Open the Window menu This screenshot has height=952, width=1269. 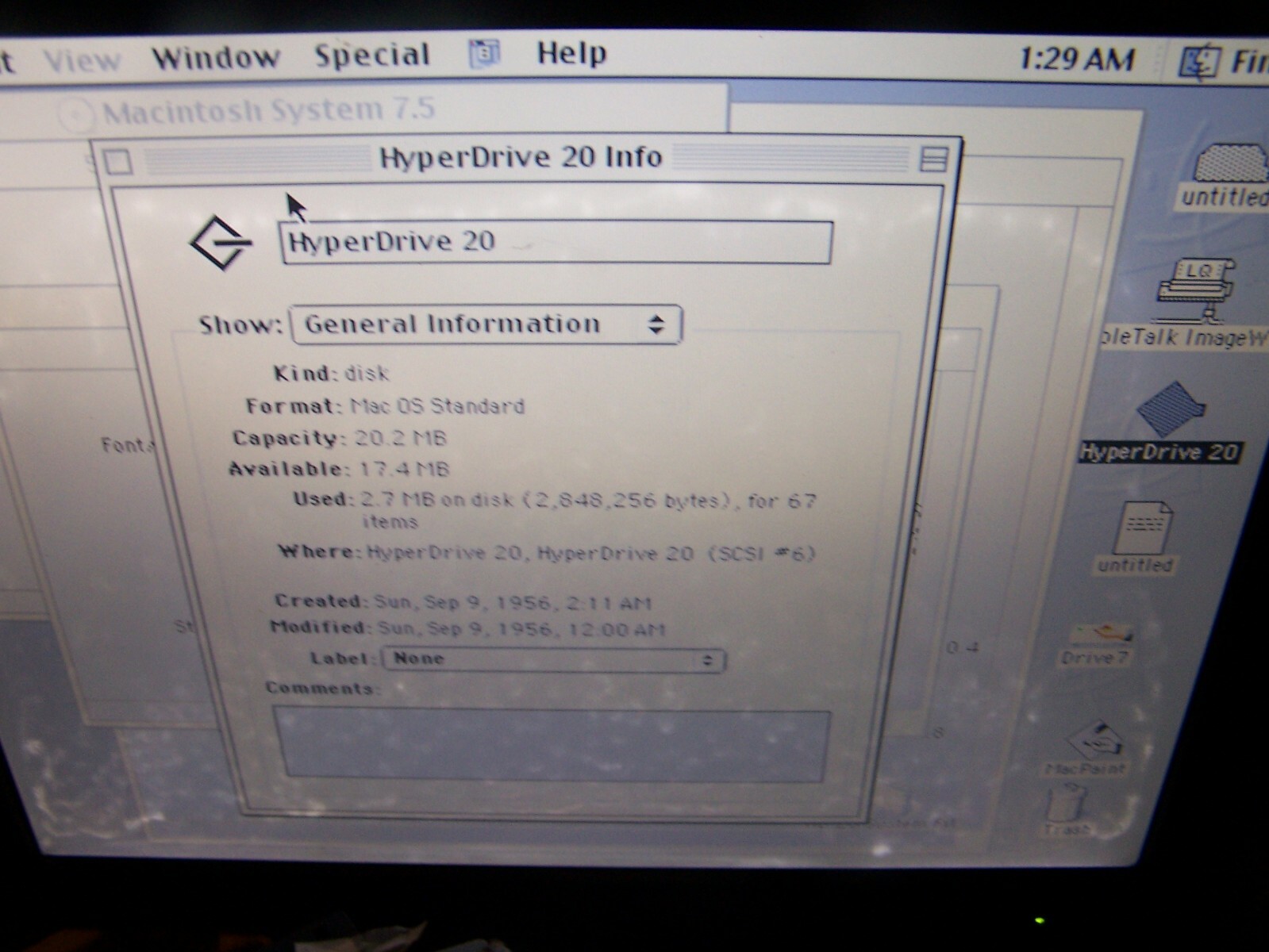pyautogui.click(x=216, y=57)
